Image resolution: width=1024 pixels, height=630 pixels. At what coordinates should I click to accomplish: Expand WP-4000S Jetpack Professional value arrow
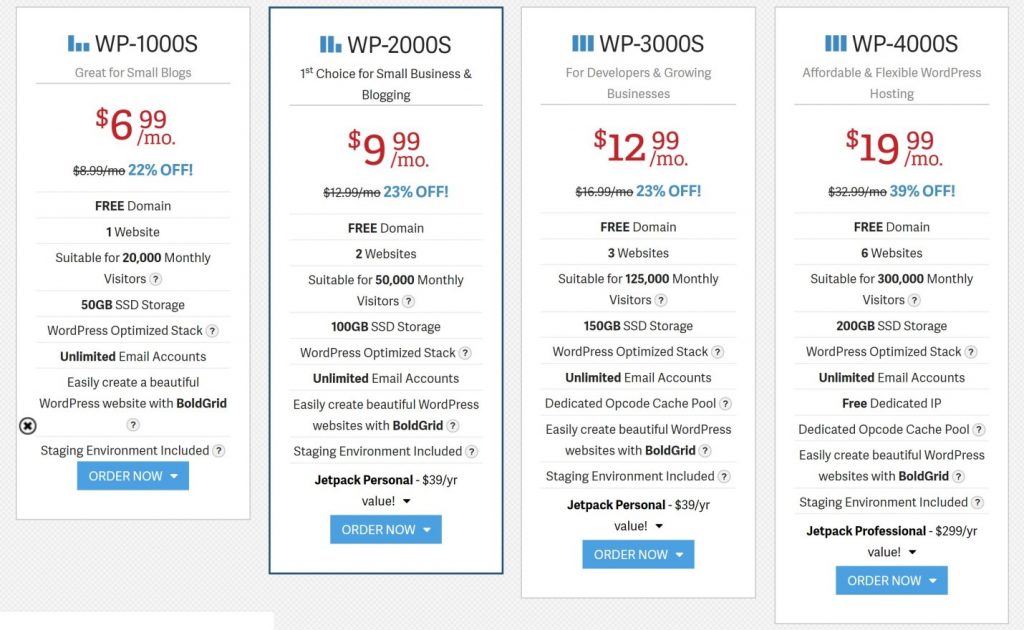pos(912,552)
